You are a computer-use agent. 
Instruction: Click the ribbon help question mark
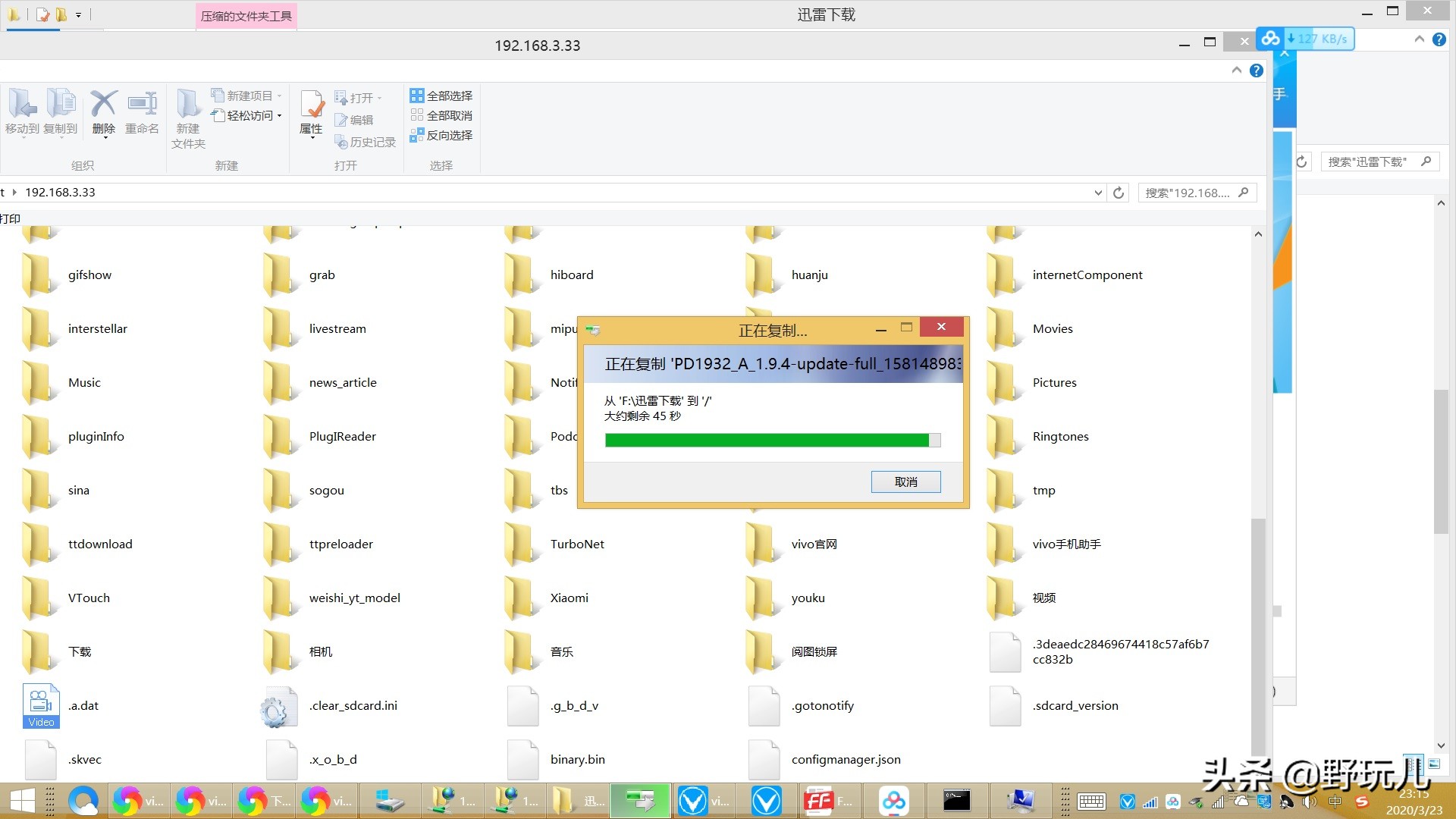[1257, 71]
